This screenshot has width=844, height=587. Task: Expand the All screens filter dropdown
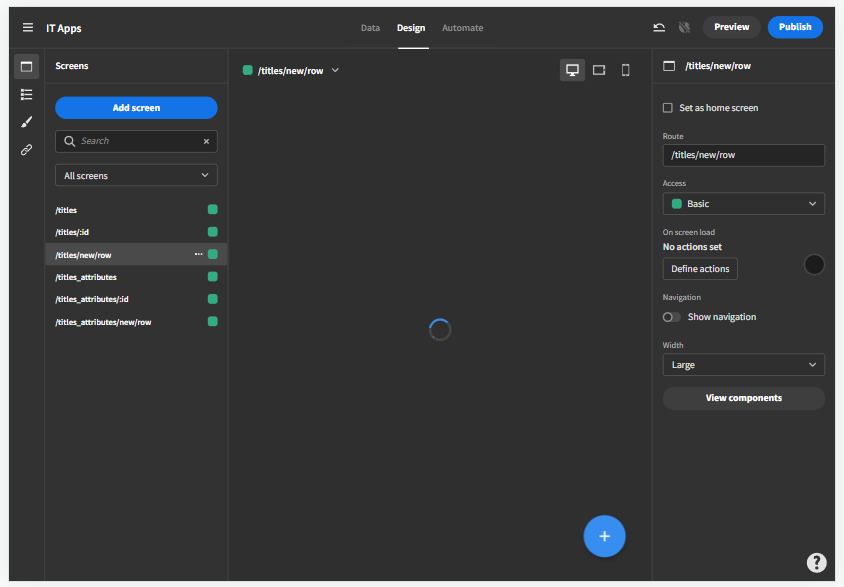(x=136, y=175)
